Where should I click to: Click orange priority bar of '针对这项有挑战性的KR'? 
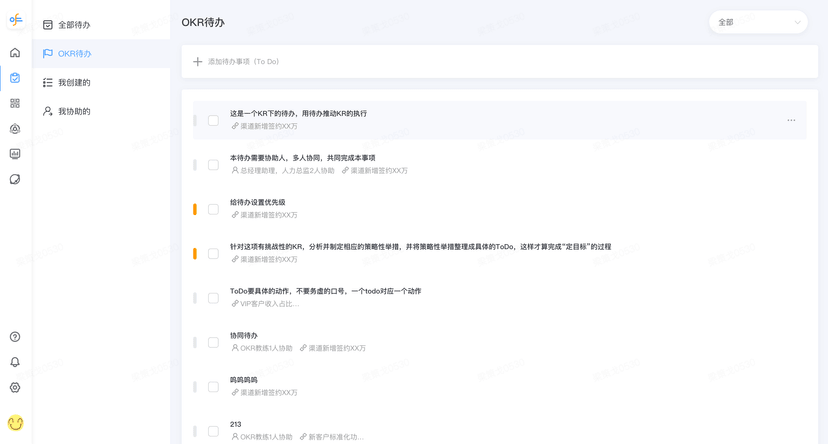point(195,253)
